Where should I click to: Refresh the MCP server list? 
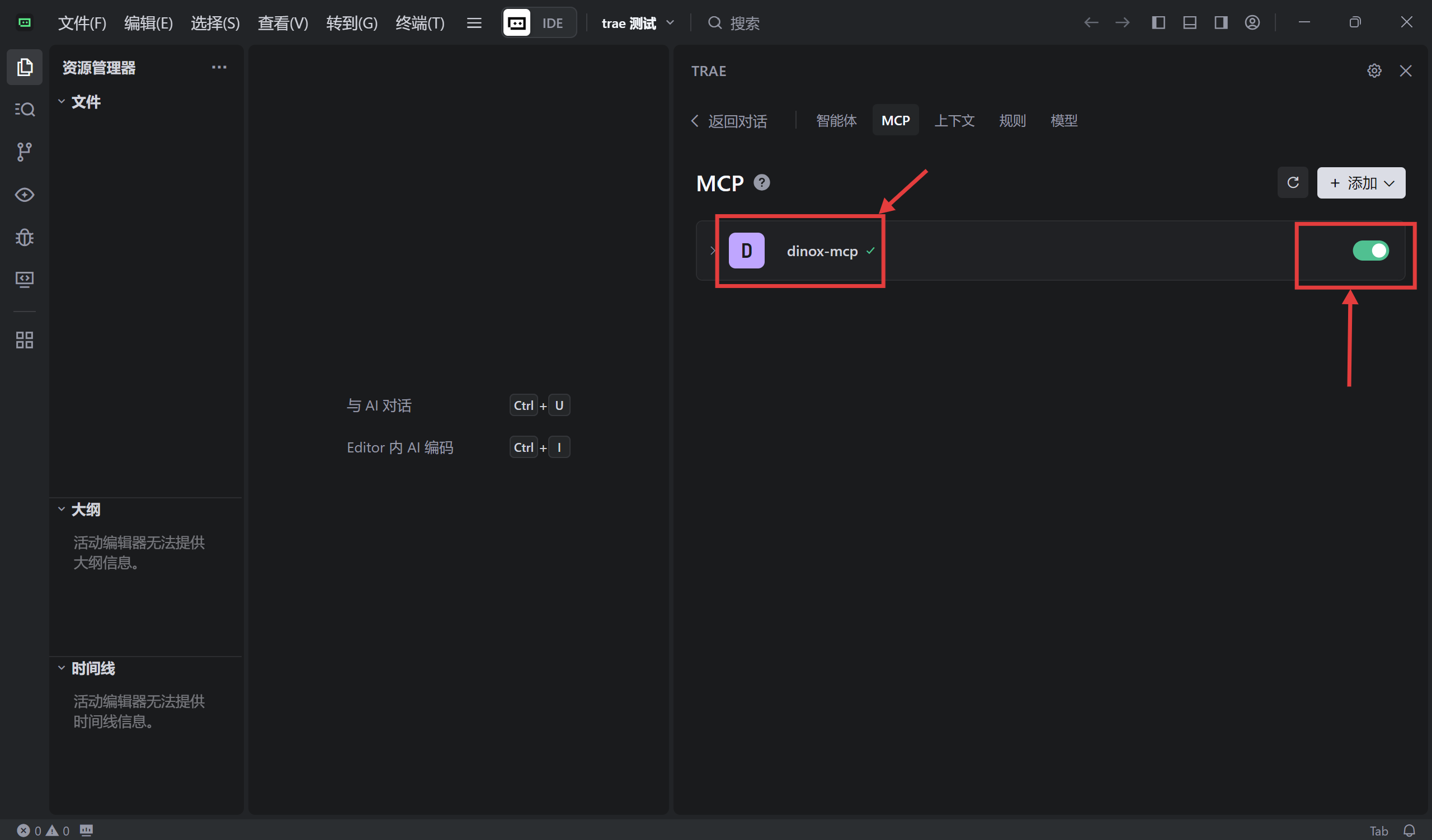[1293, 182]
